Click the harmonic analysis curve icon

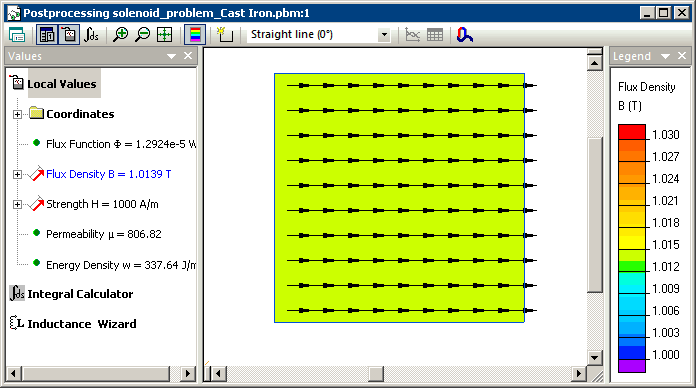(x=464, y=35)
